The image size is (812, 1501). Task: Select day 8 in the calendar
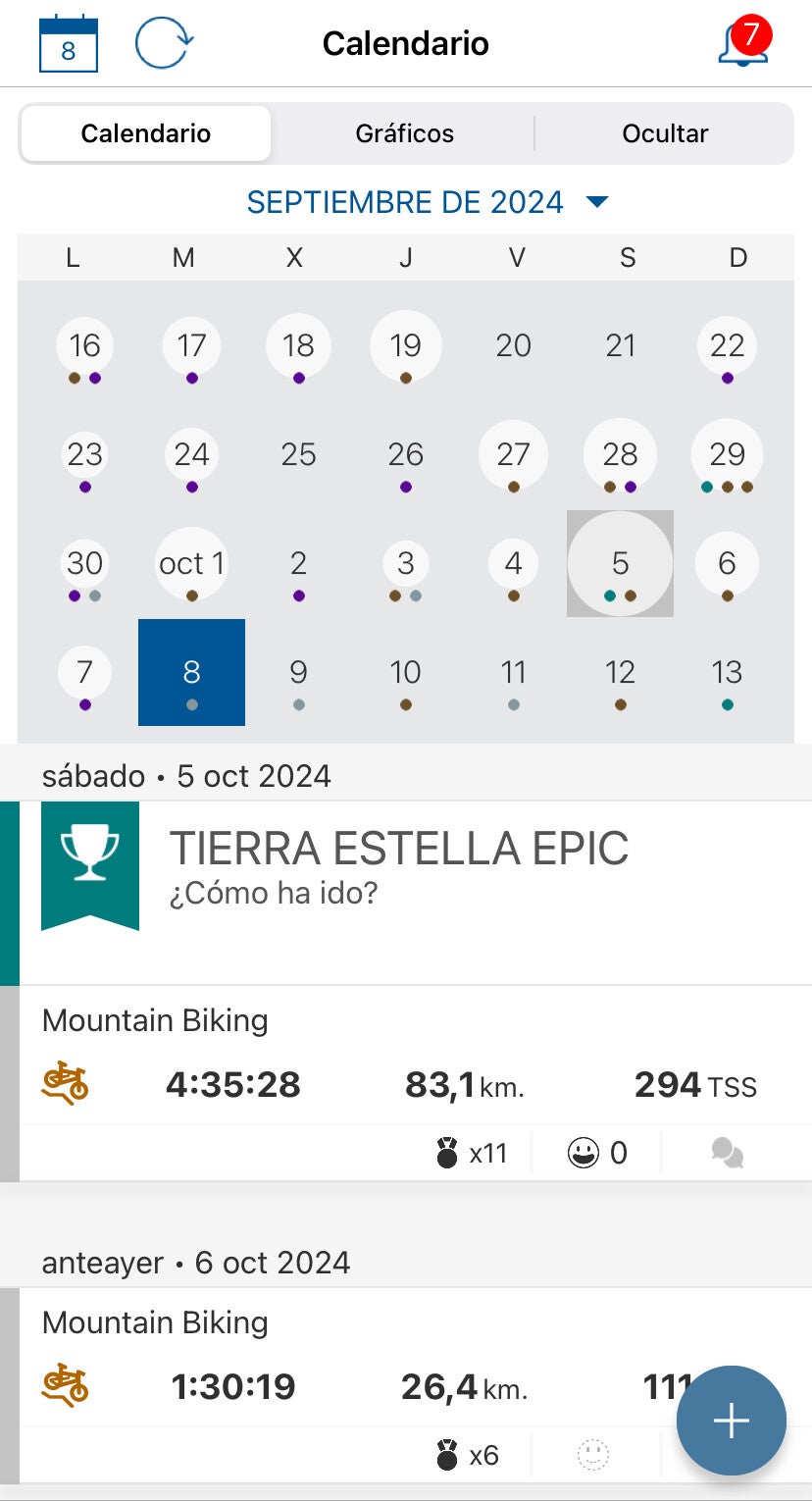191,673
